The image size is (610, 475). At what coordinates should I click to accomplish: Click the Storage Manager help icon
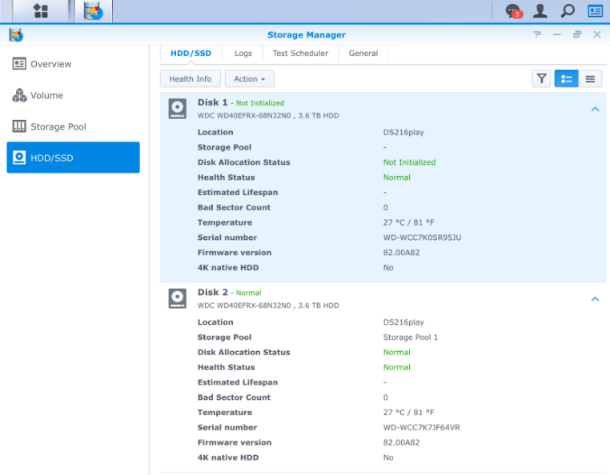coord(537,34)
